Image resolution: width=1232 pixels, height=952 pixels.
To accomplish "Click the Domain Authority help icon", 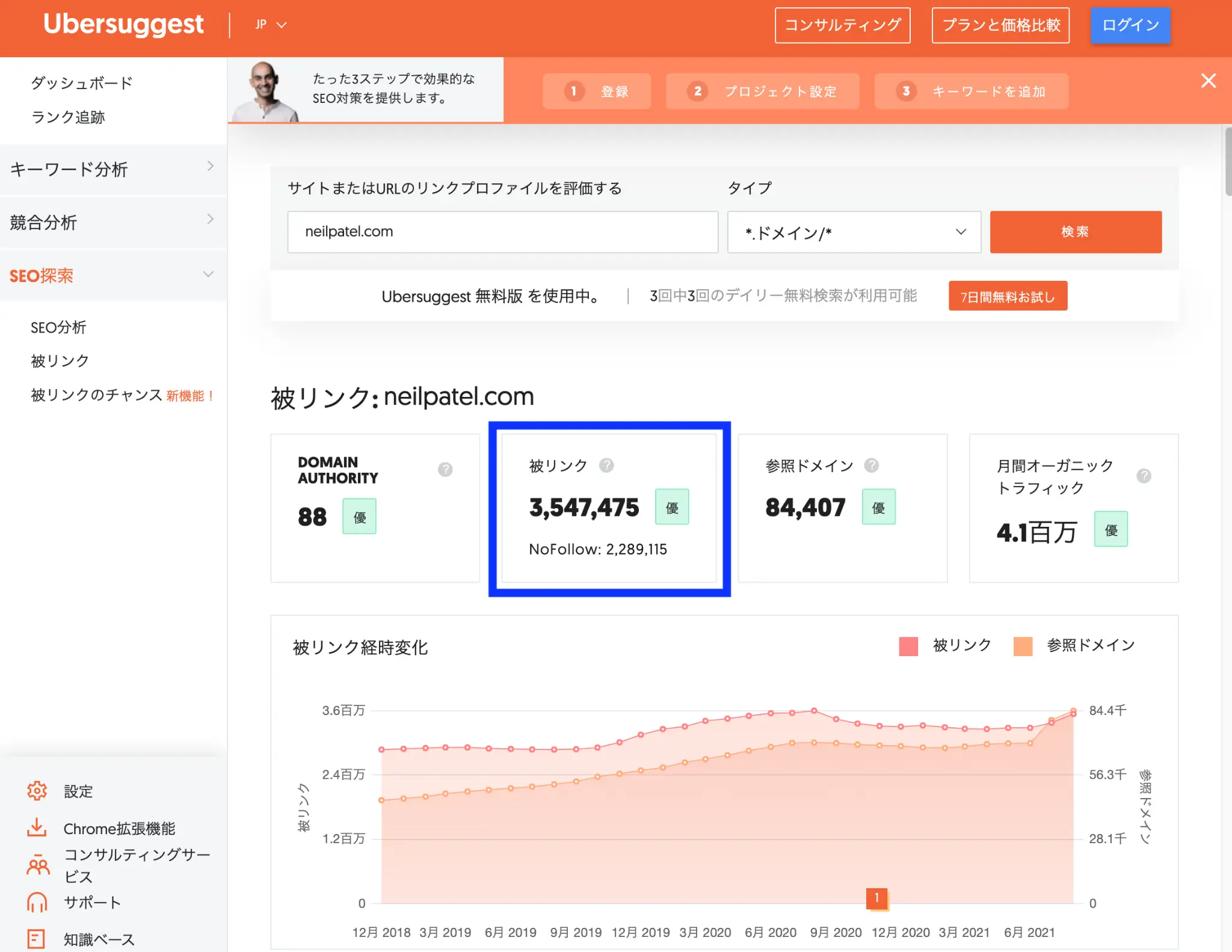I will click(x=445, y=470).
